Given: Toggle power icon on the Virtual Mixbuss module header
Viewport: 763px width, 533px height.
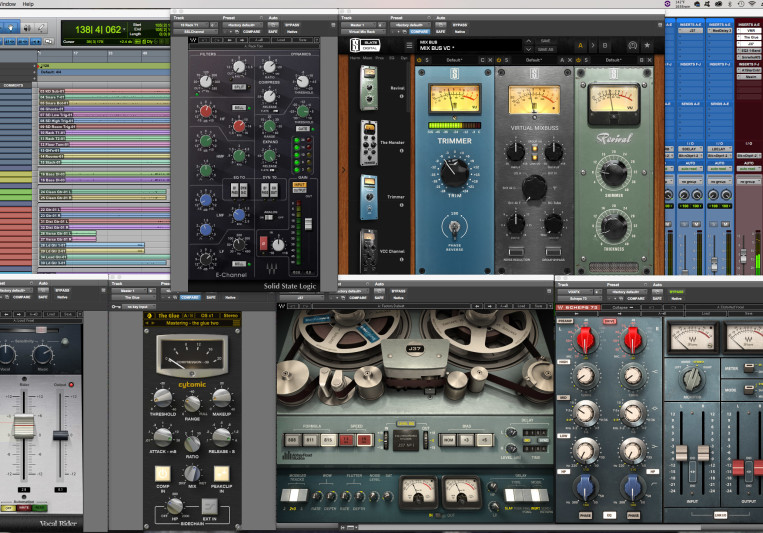Looking at the screenshot, I should [499, 60].
